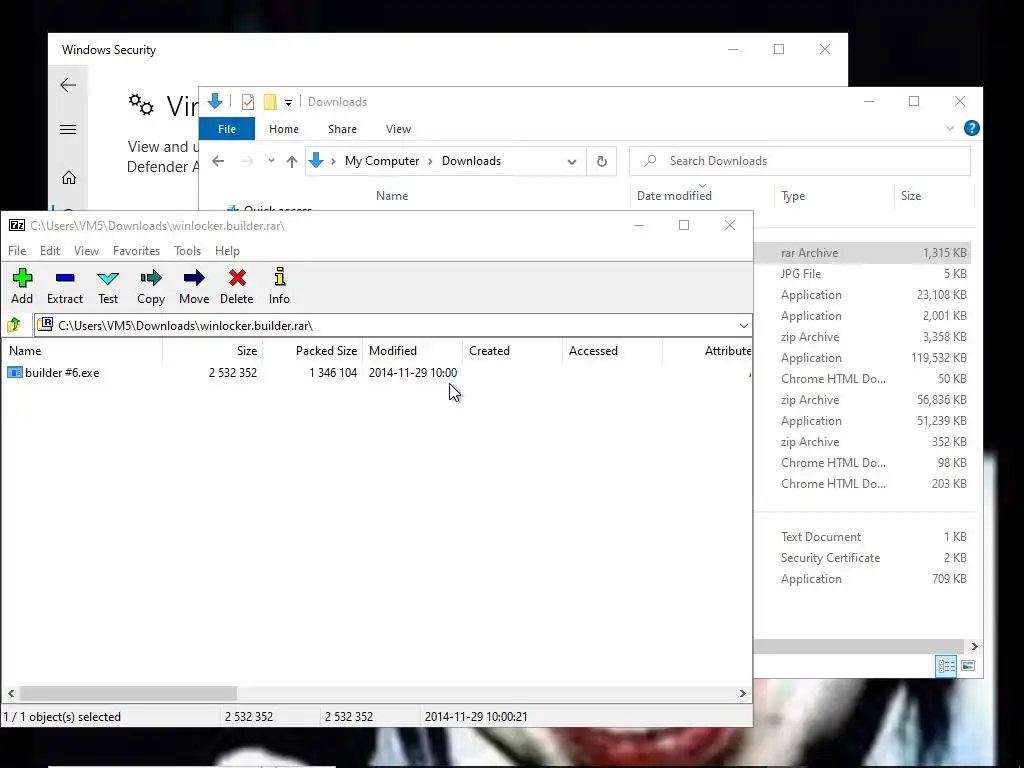Open the Tools menu in 7-Zip
This screenshot has width=1024, height=768.
point(187,251)
